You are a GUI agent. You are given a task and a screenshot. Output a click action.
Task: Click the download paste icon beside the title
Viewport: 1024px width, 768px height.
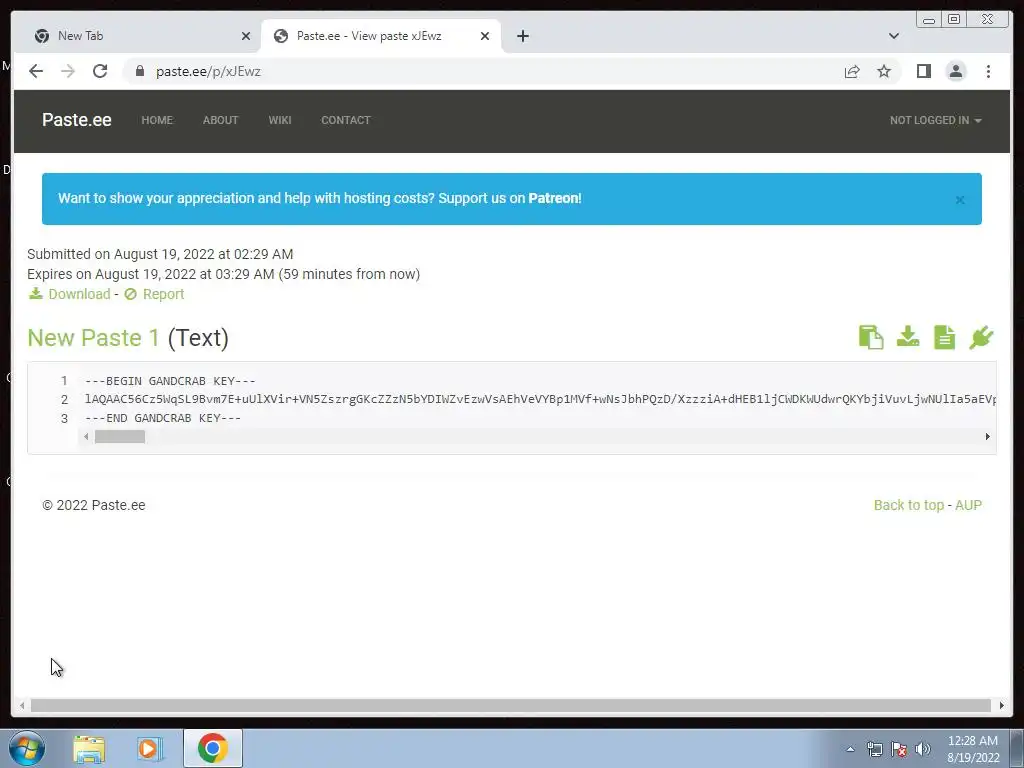[908, 337]
